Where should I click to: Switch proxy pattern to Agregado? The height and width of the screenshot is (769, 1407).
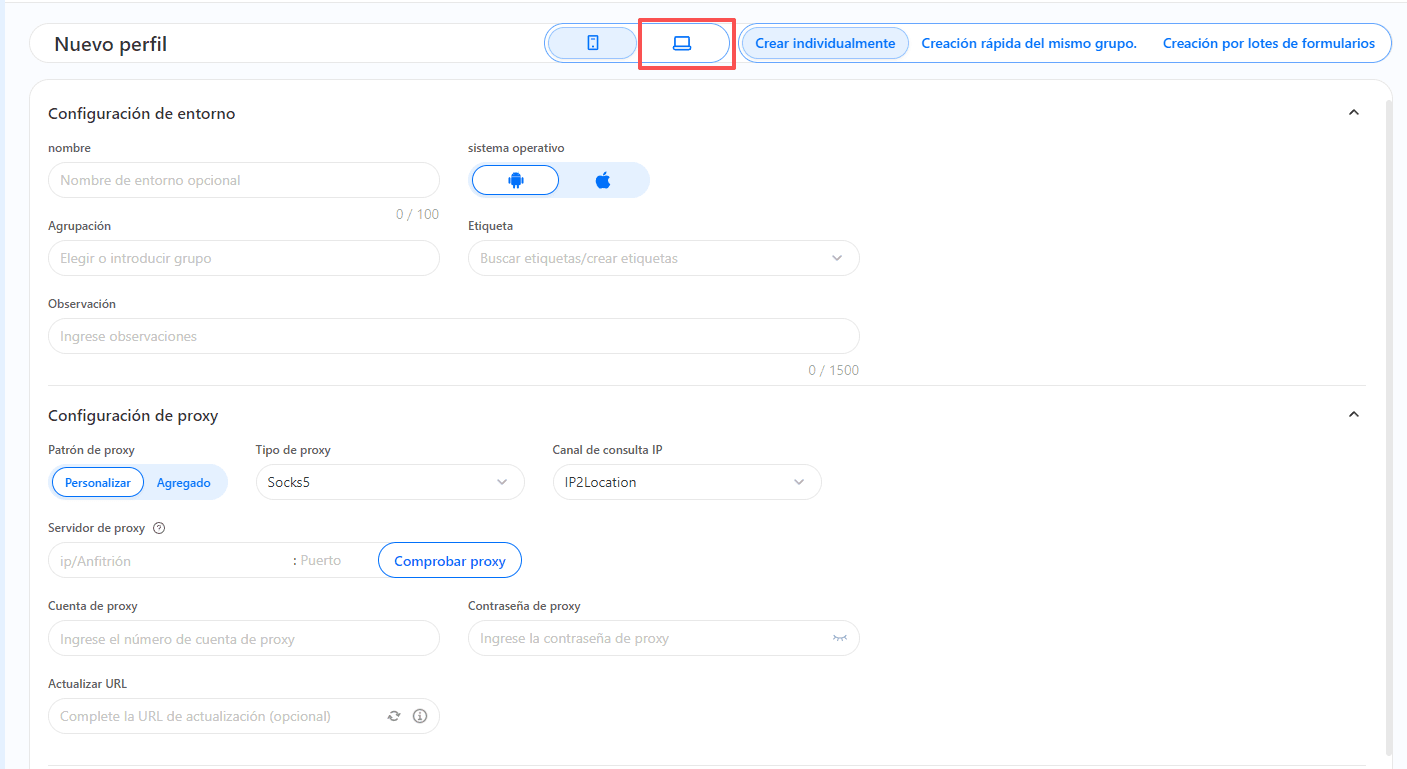[184, 482]
